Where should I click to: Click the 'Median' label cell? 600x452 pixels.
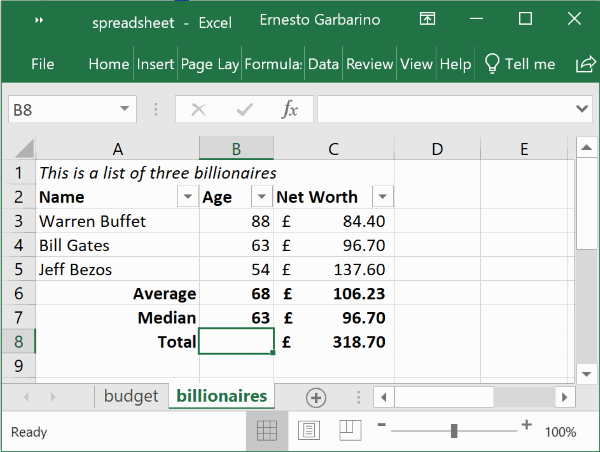pyautogui.click(x=117, y=318)
